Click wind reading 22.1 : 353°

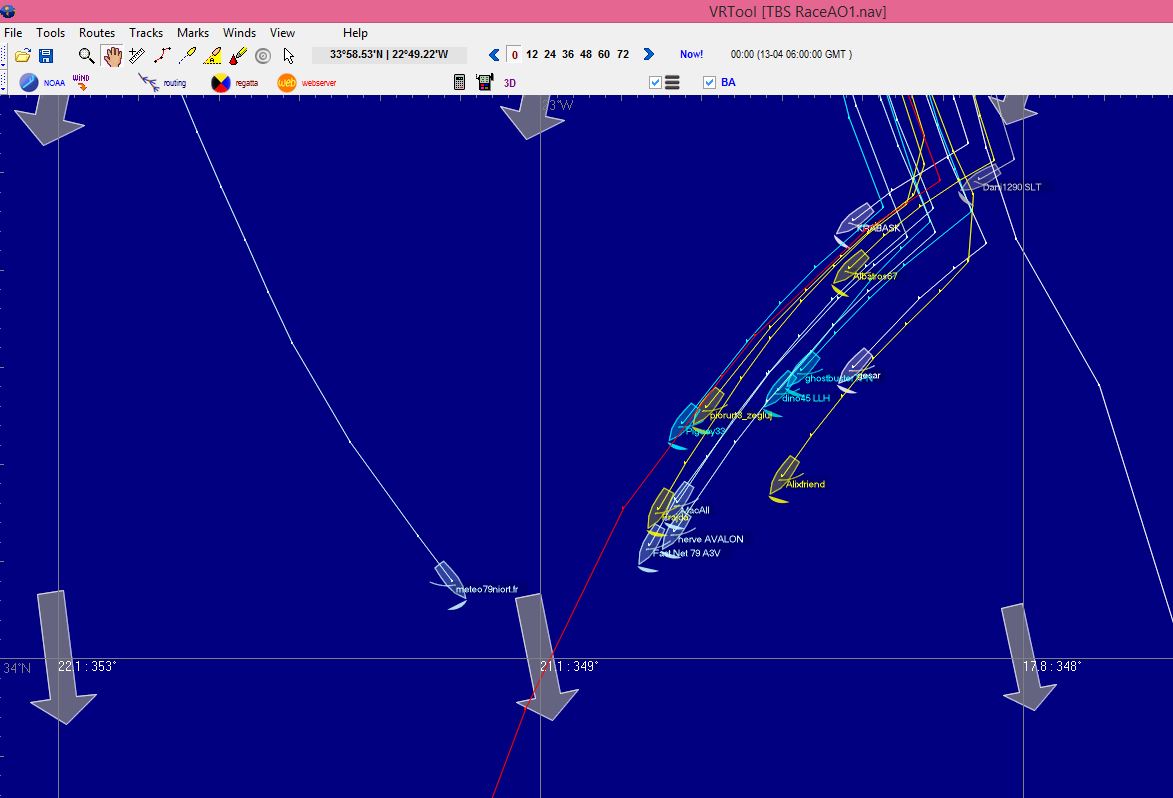[87, 666]
